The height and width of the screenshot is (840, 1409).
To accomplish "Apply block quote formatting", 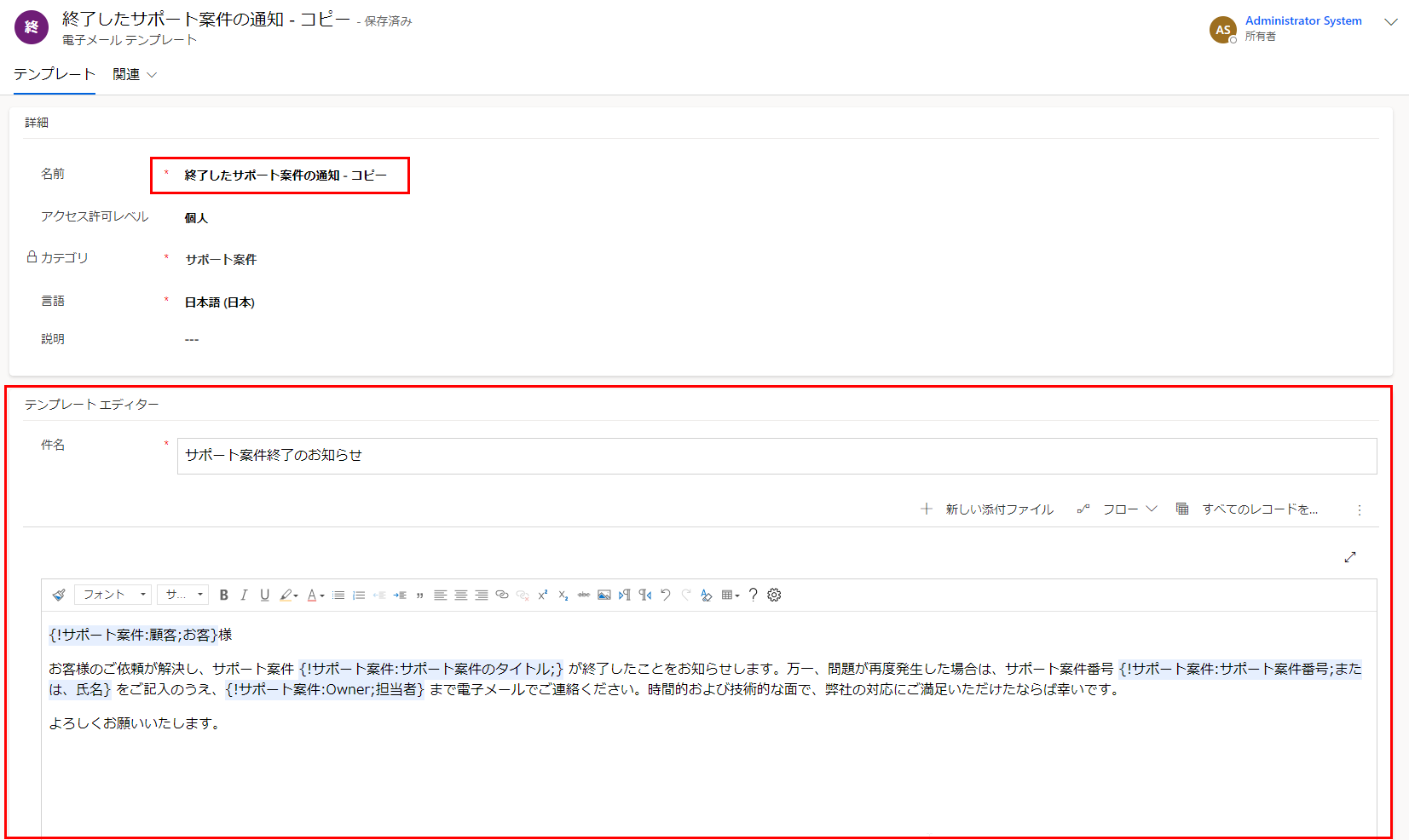I will [419, 595].
